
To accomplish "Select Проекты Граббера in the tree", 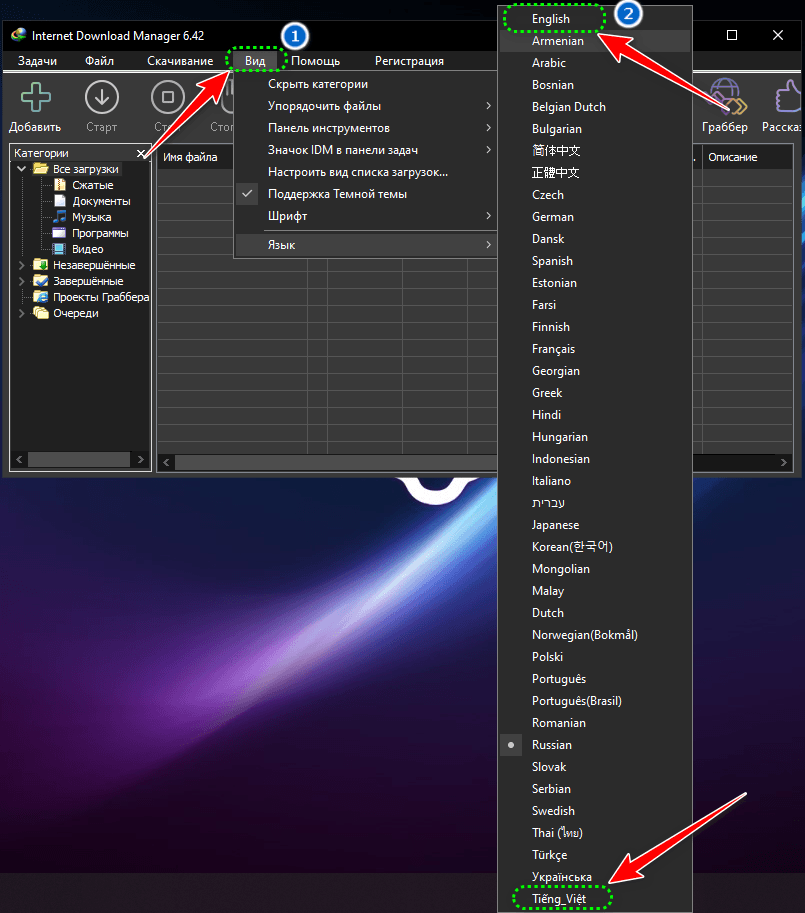I will (x=101, y=297).
